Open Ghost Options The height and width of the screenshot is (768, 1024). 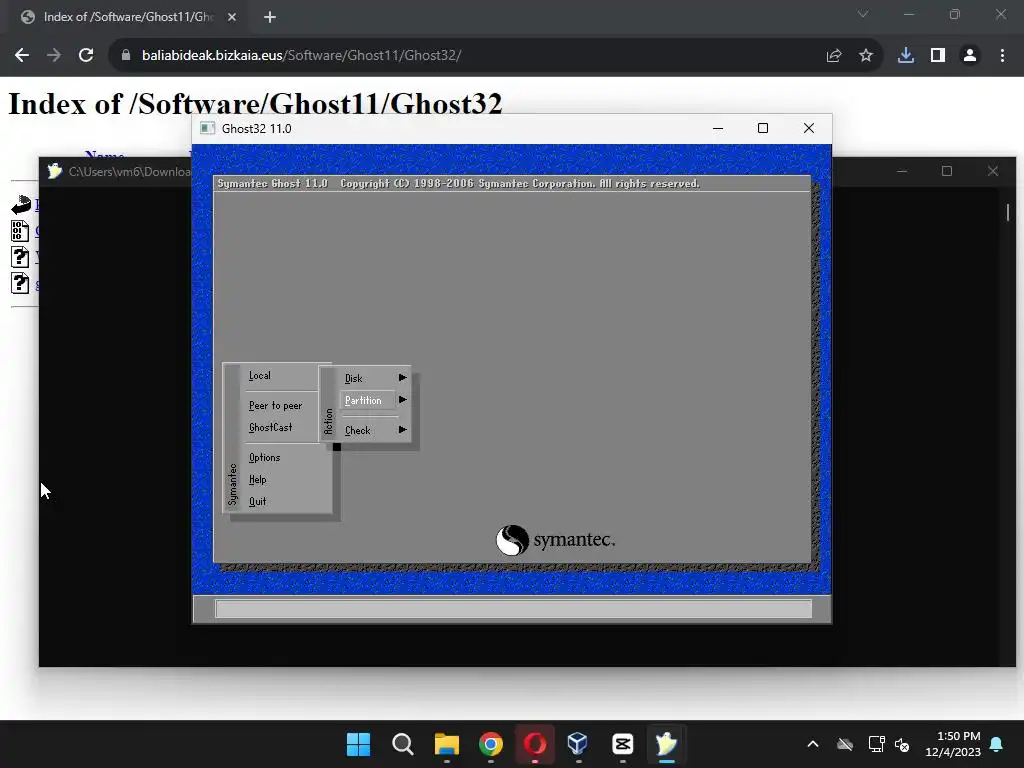(x=264, y=457)
